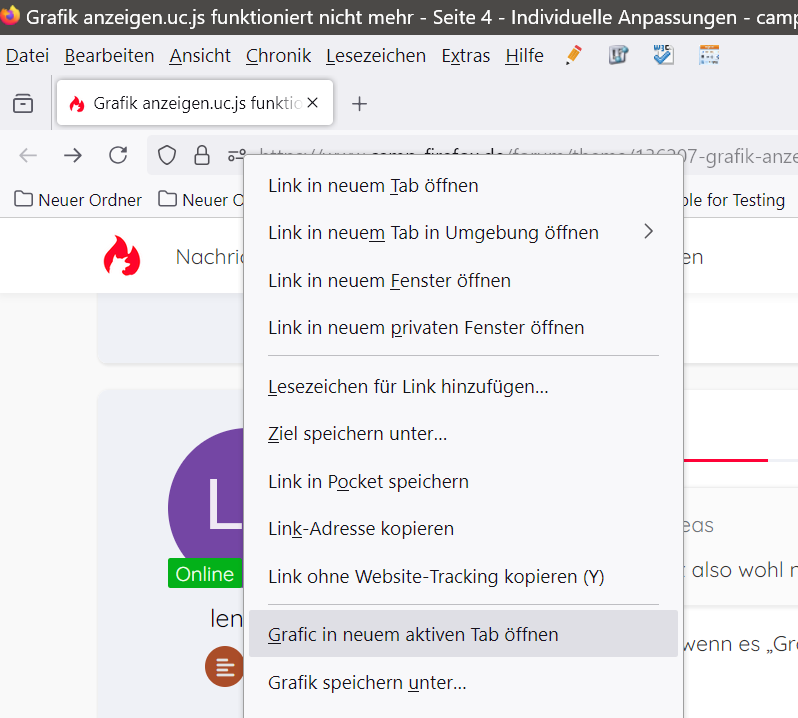Click the calendar icon in menu bar

709,55
